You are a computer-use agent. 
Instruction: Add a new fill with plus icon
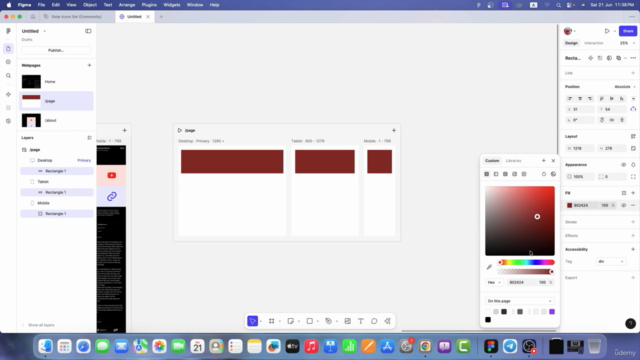coord(633,193)
